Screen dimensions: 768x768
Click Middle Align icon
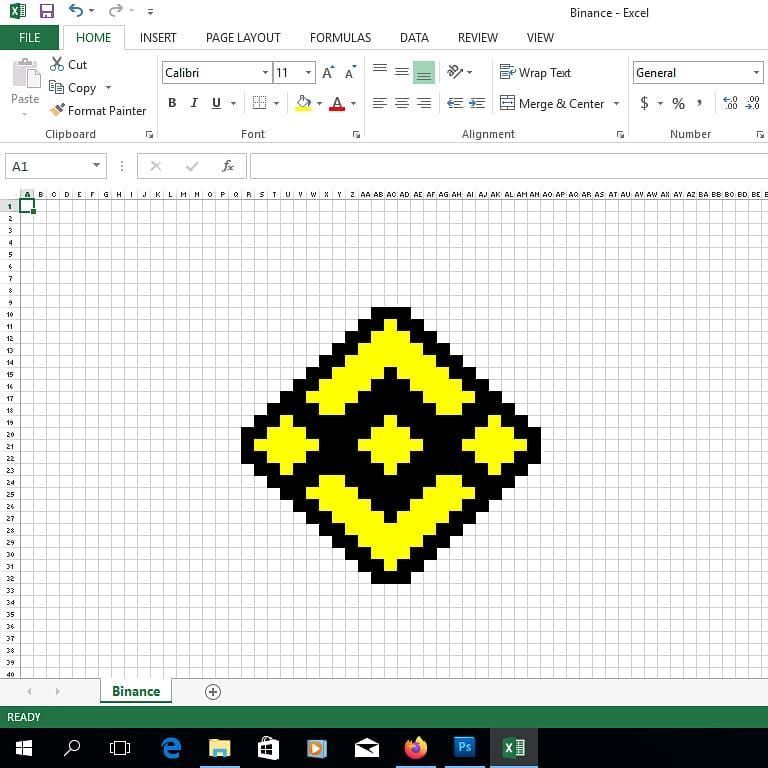click(x=402, y=72)
